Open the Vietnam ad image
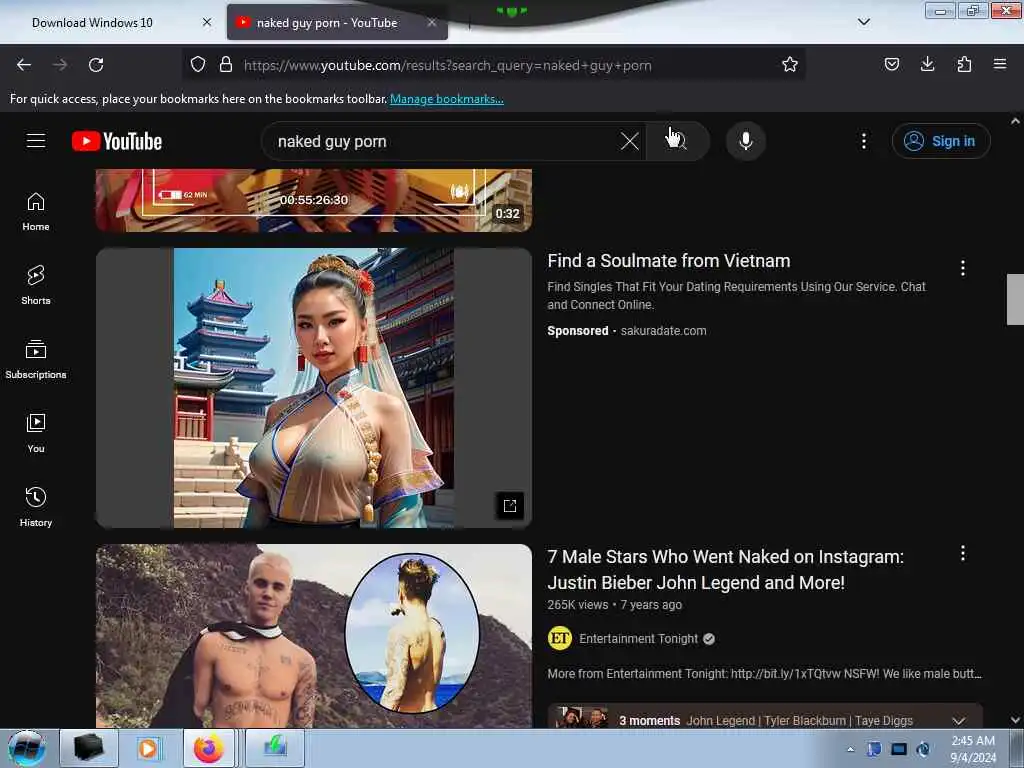The width and height of the screenshot is (1024, 768). click(314, 388)
